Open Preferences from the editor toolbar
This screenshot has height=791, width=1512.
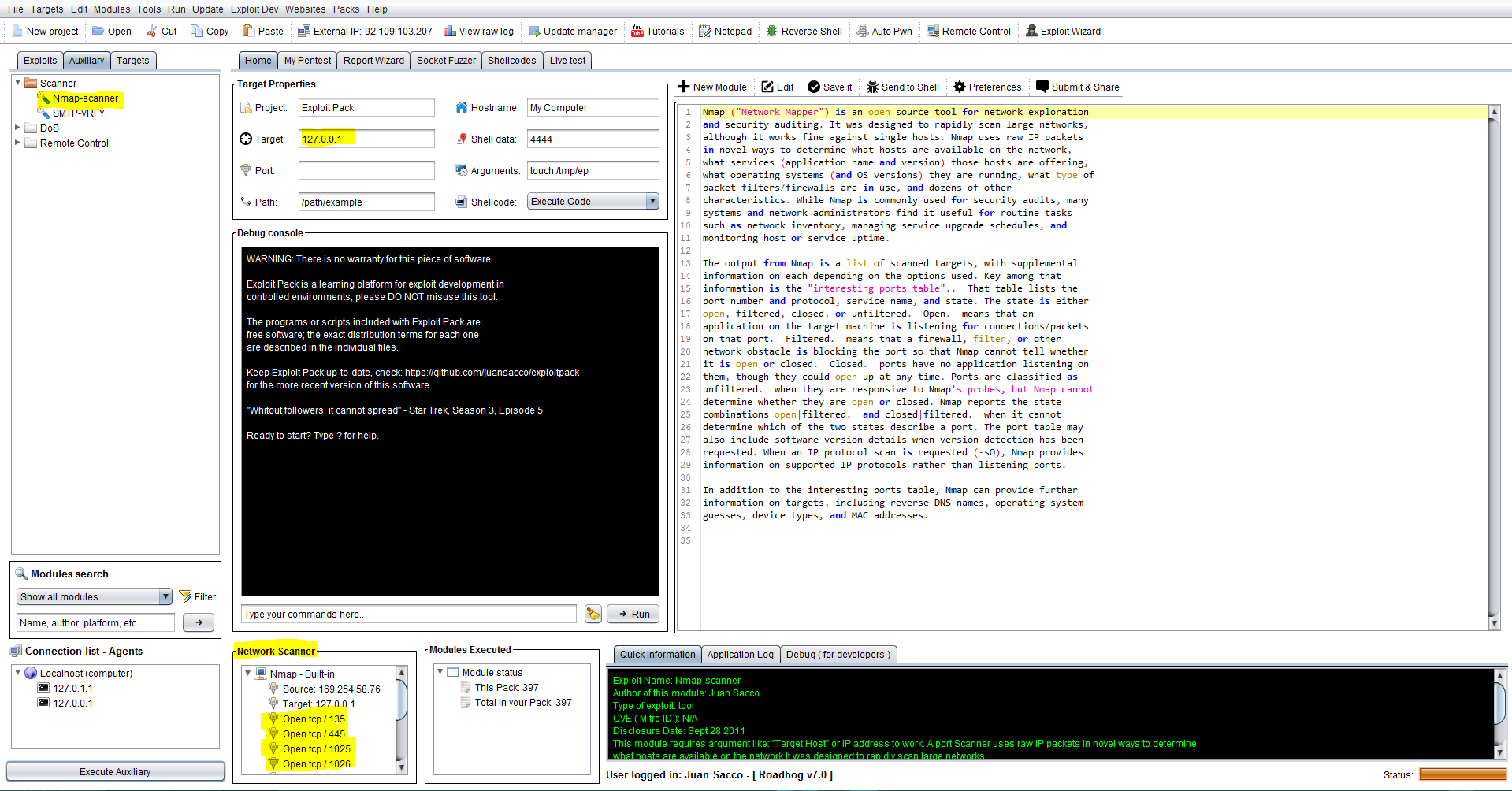[987, 87]
